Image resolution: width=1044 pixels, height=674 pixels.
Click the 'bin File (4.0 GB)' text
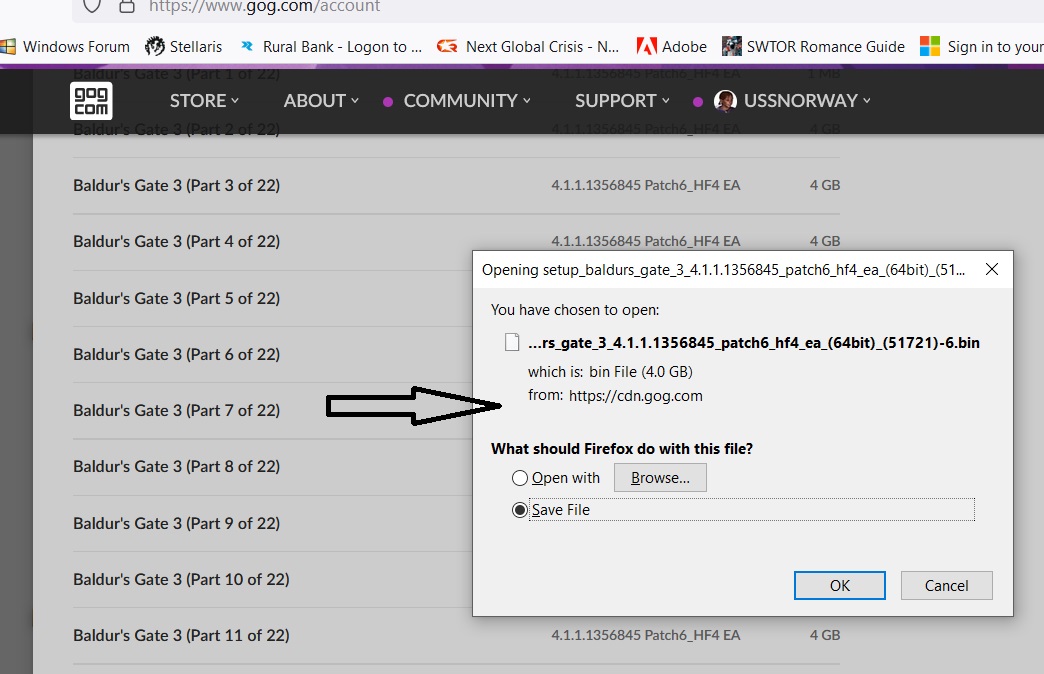pyautogui.click(x=641, y=372)
